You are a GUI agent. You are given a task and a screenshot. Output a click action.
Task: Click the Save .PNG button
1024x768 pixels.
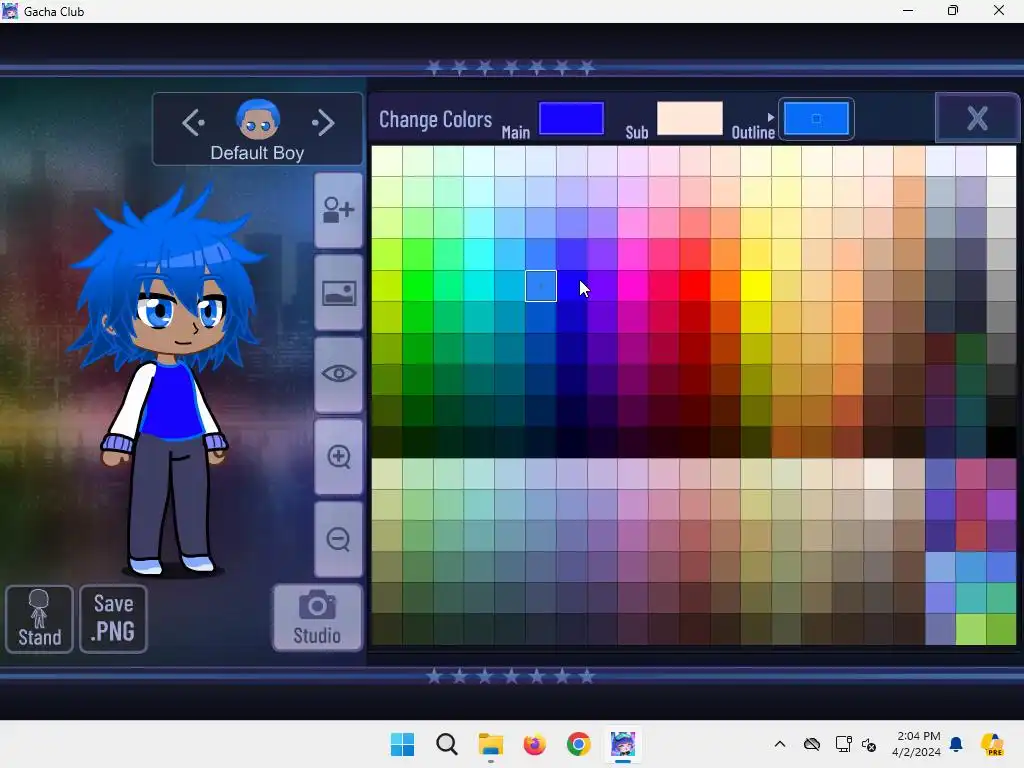(114, 618)
